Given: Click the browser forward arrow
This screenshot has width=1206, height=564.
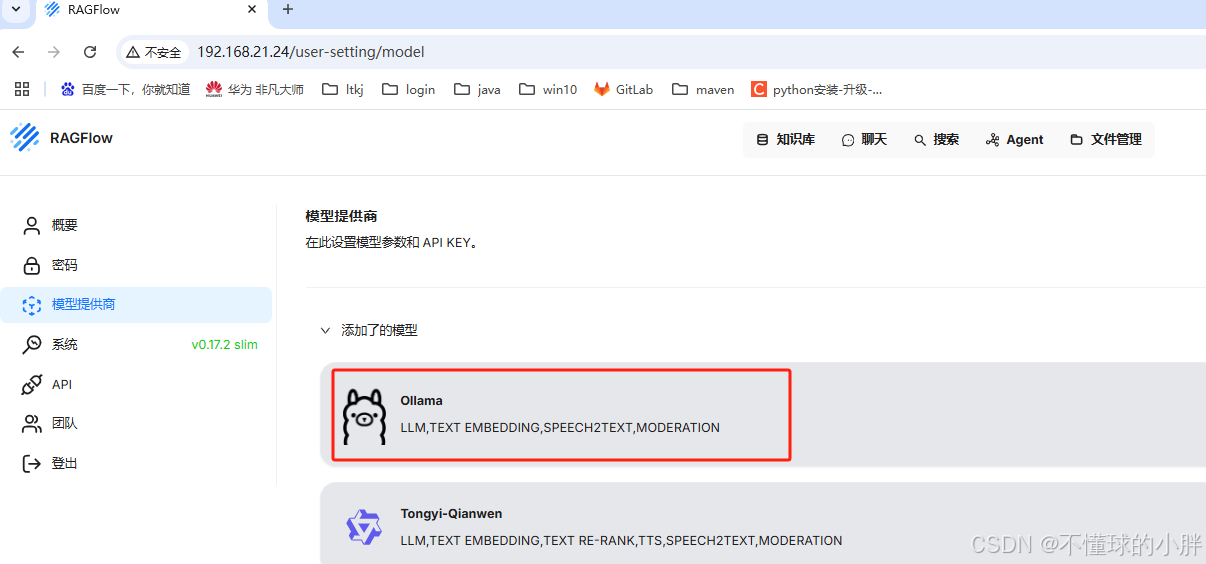Looking at the screenshot, I should coord(54,52).
